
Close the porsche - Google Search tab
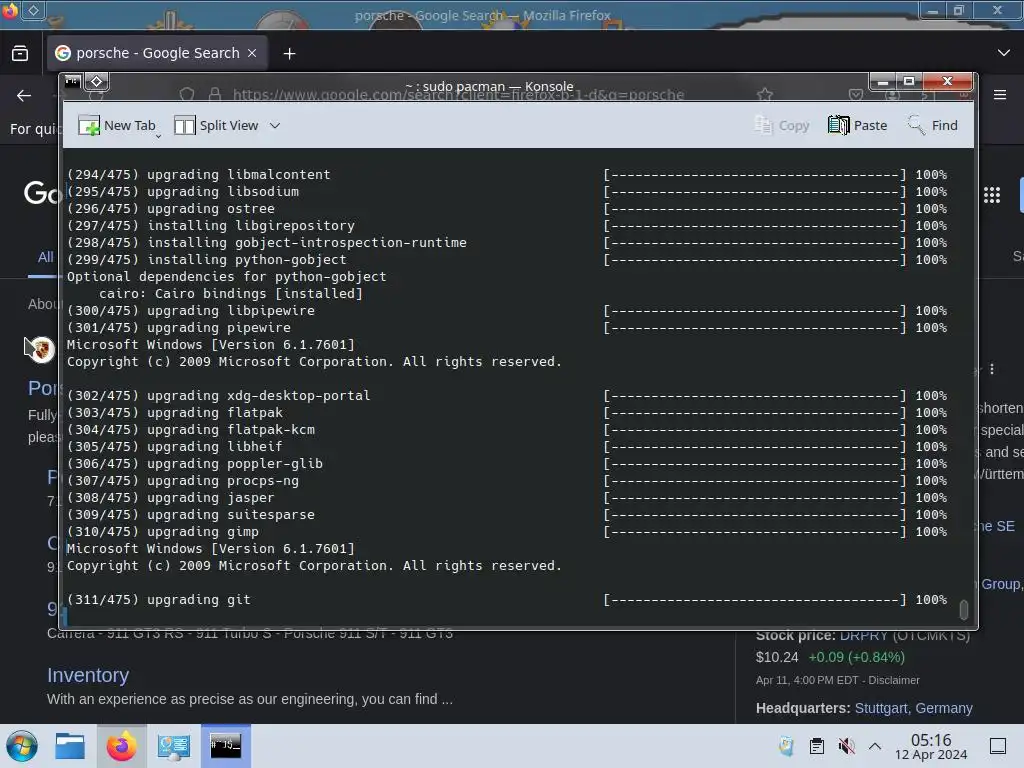[252, 53]
